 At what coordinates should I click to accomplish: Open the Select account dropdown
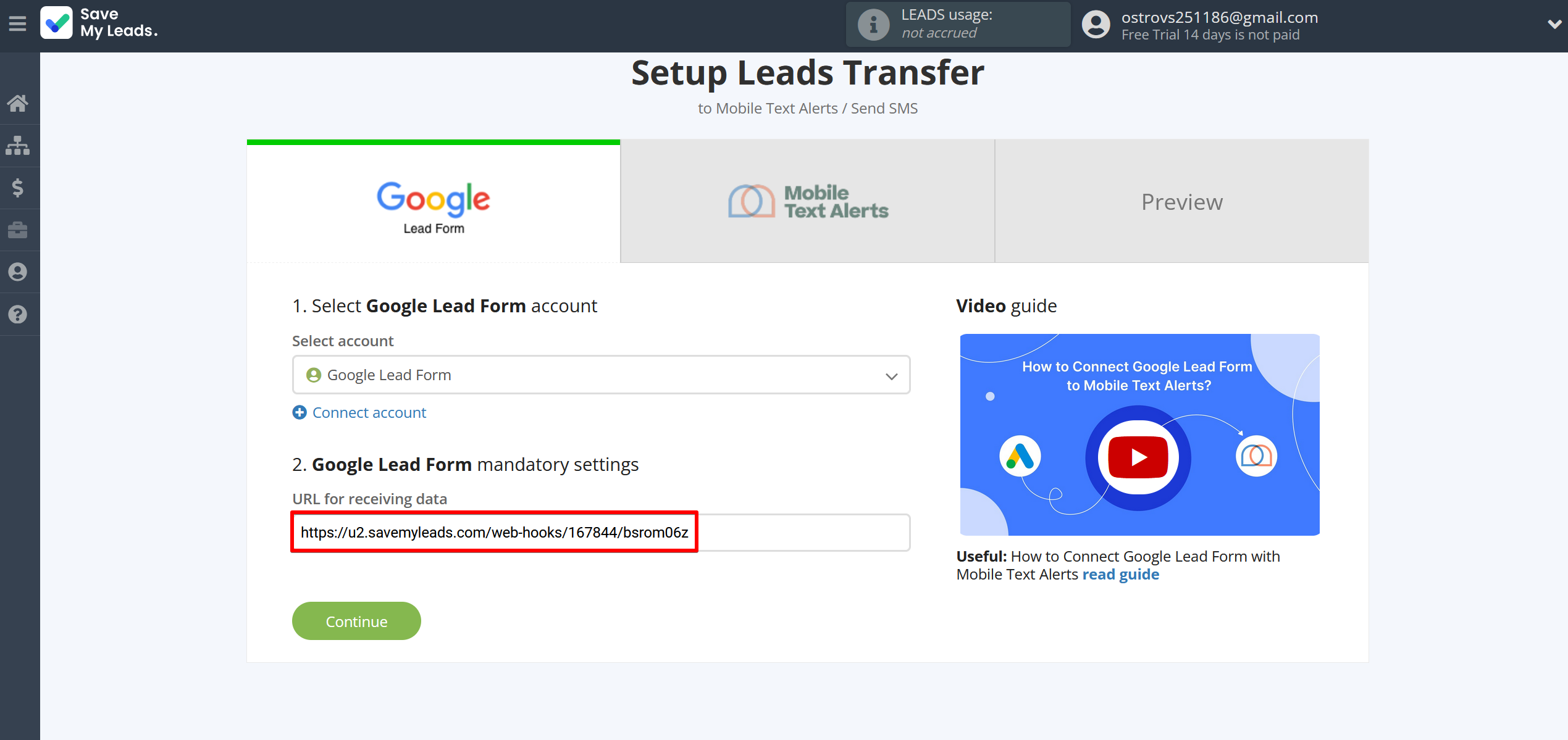click(601, 375)
